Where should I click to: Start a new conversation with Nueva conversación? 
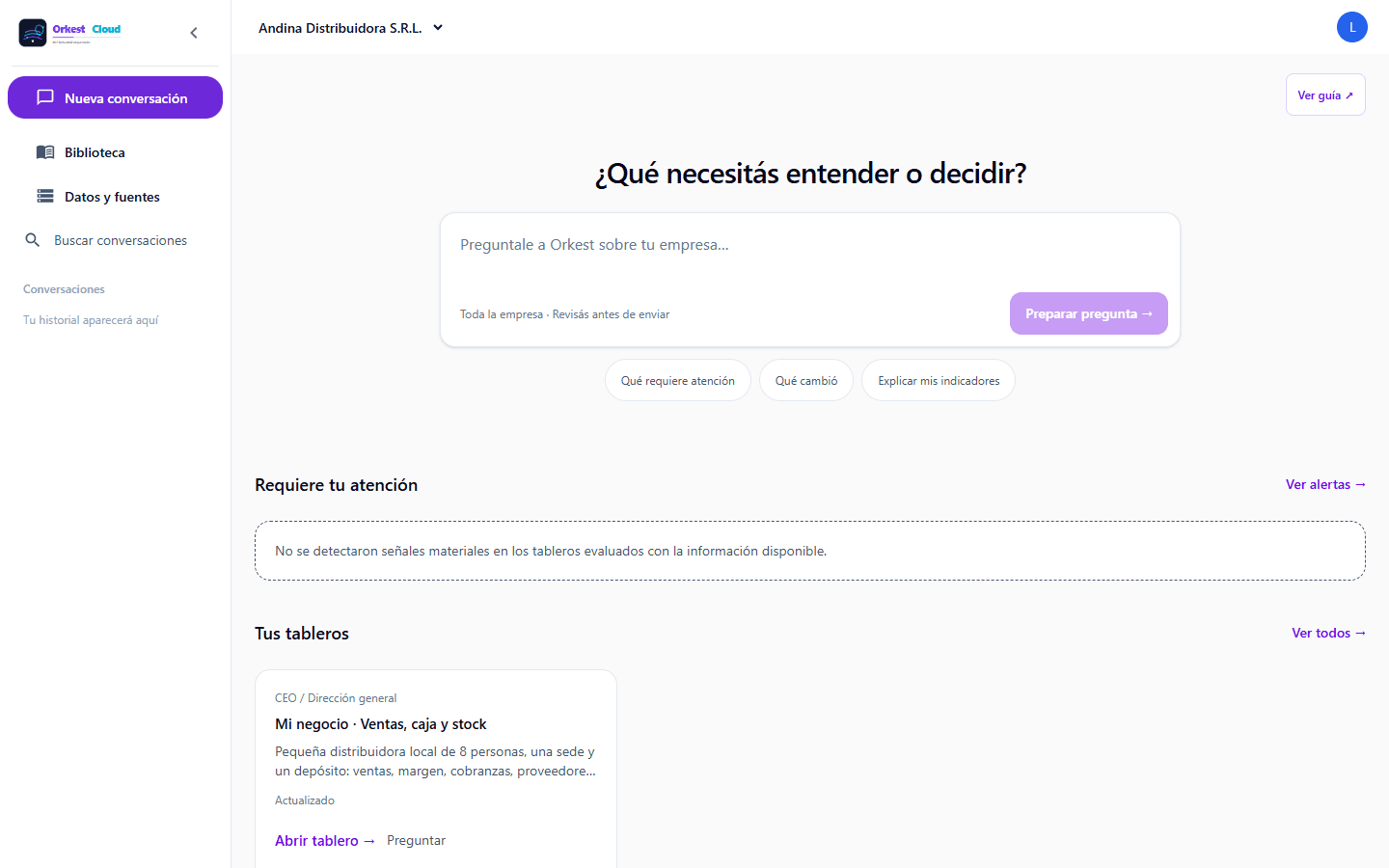click(115, 97)
